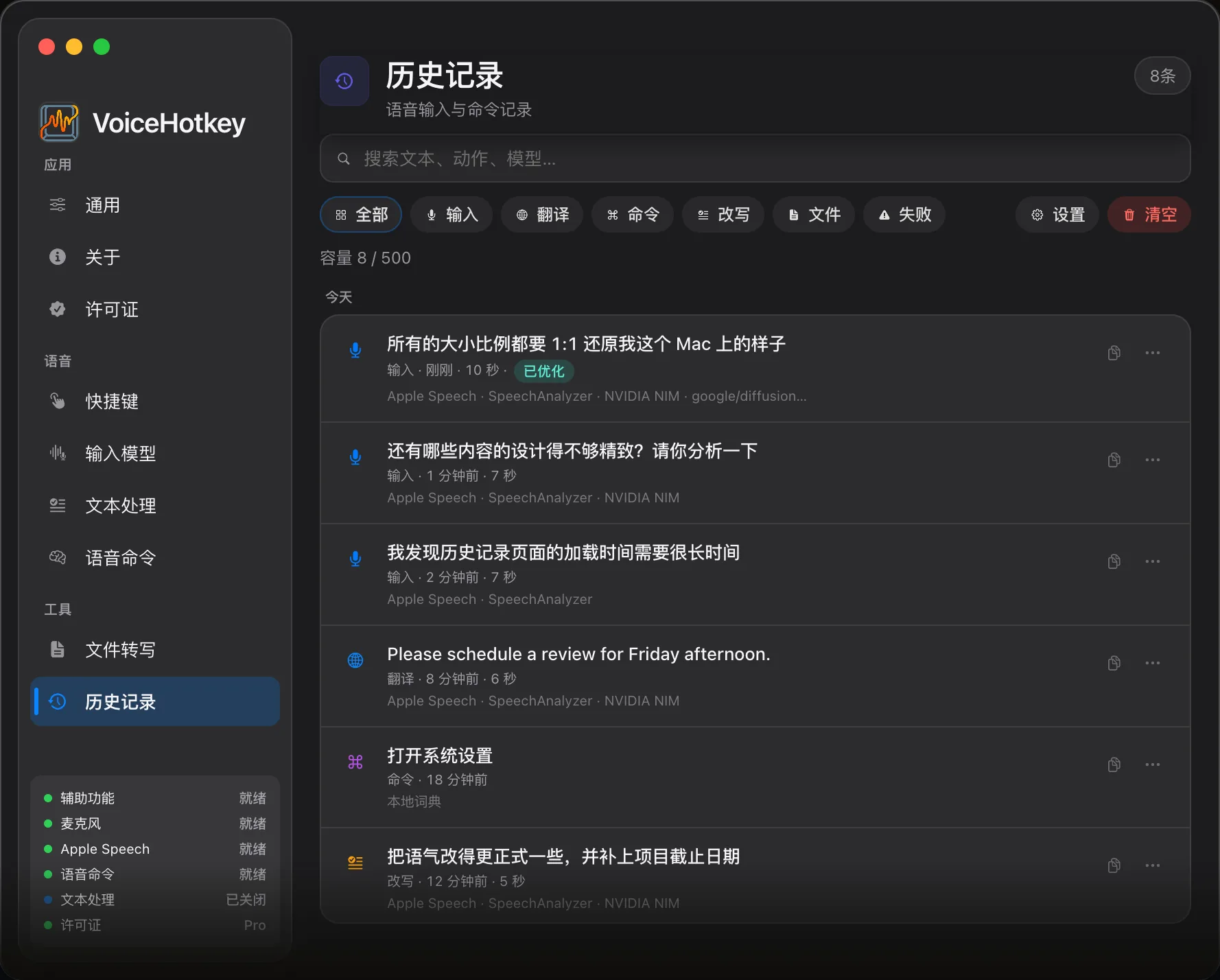The height and width of the screenshot is (980, 1220).
Task: Click 语音命令 status row in status panel
Action: (x=155, y=874)
